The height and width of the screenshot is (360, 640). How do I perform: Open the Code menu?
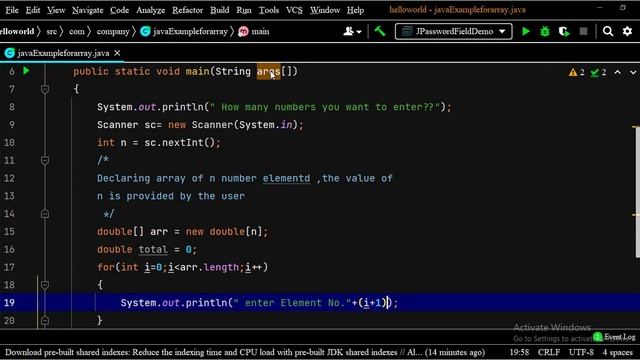119,10
